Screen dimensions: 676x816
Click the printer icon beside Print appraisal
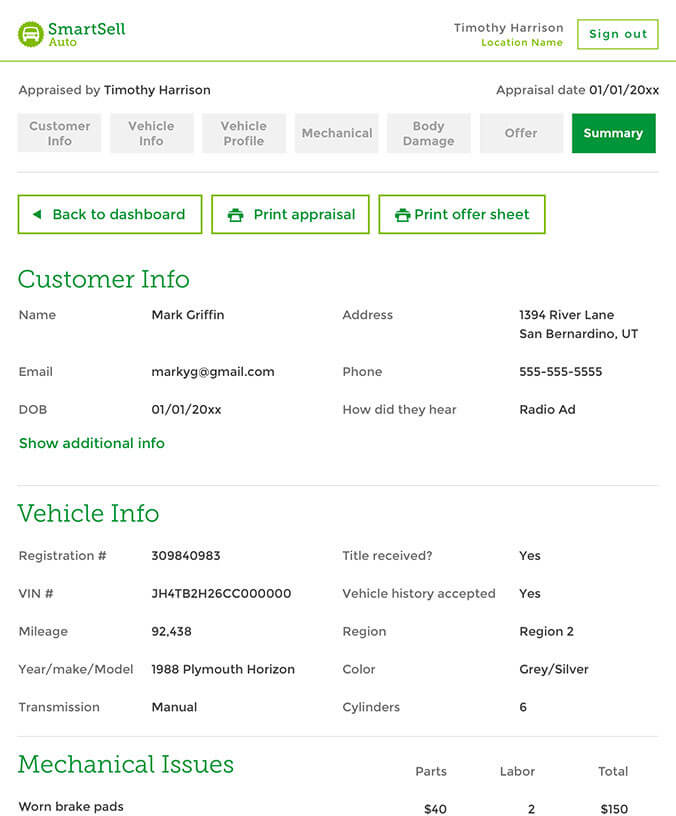pos(236,215)
